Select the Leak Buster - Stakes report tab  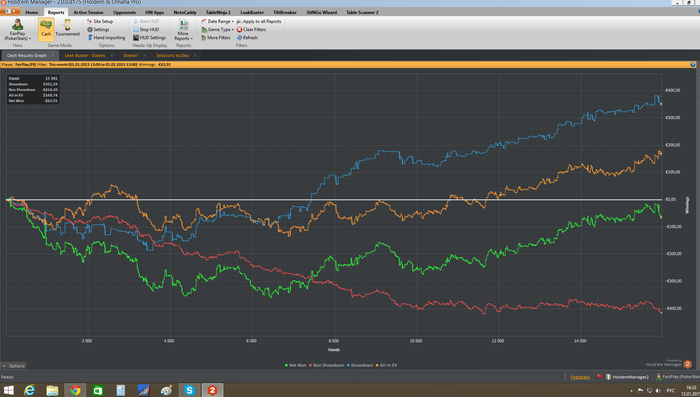85,55
